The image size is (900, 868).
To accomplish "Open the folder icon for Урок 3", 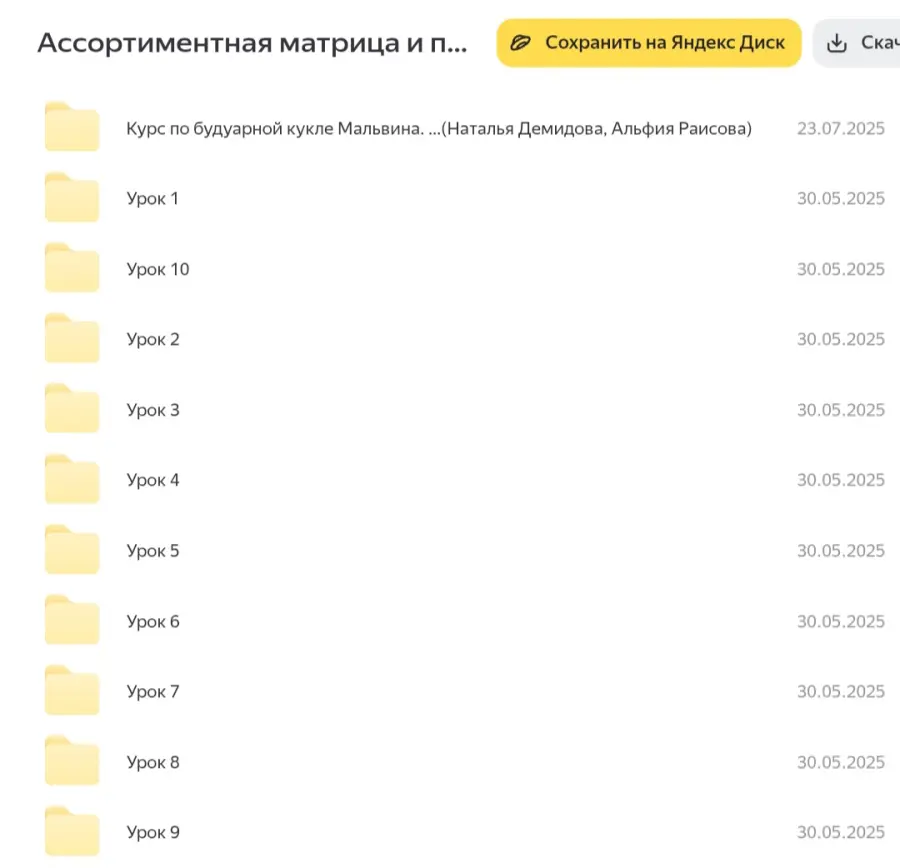I will click(x=71, y=409).
